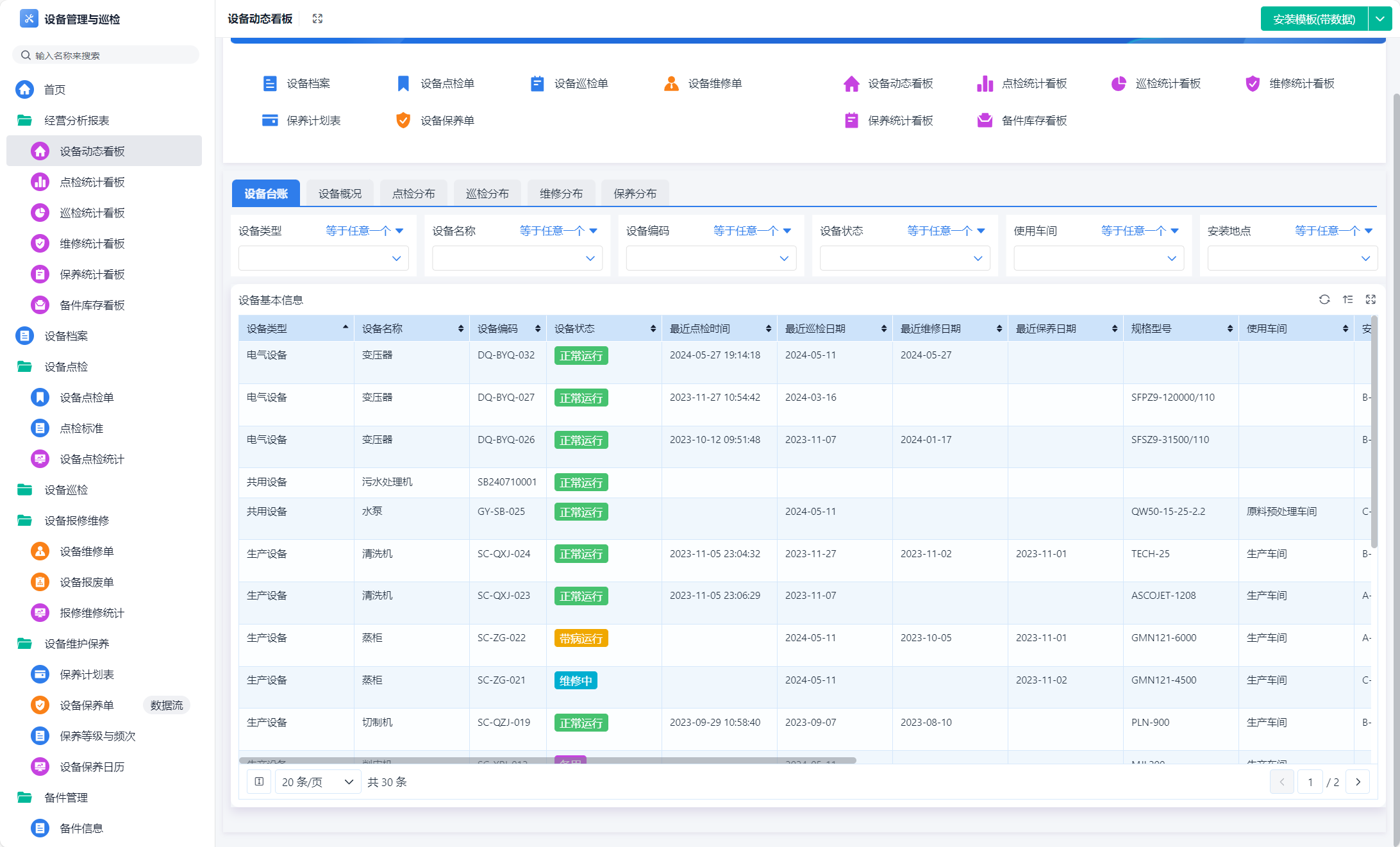Open the 20 条/页 page size dropdown
The width and height of the screenshot is (1400, 847).
317,782
